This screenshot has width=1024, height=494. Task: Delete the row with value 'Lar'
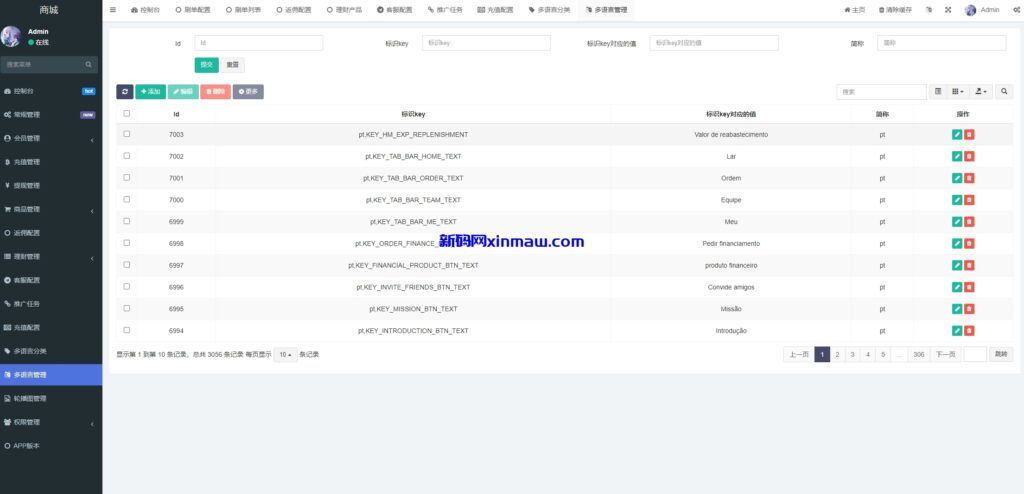pyautogui.click(x=969, y=156)
